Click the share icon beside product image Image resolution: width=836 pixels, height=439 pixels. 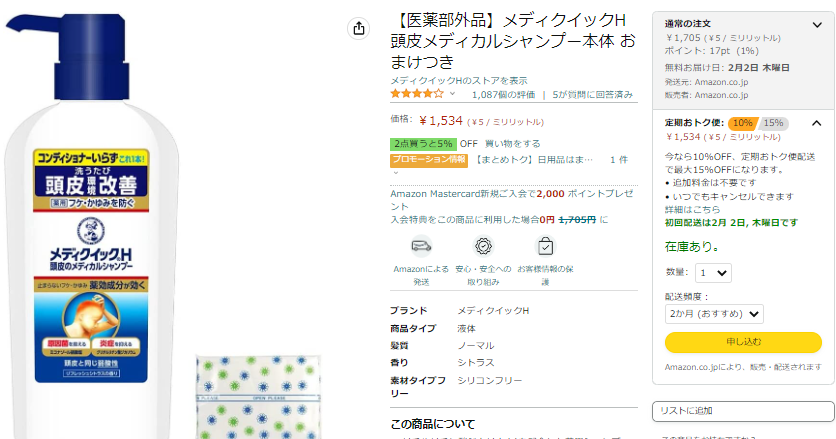tap(359, 28)
